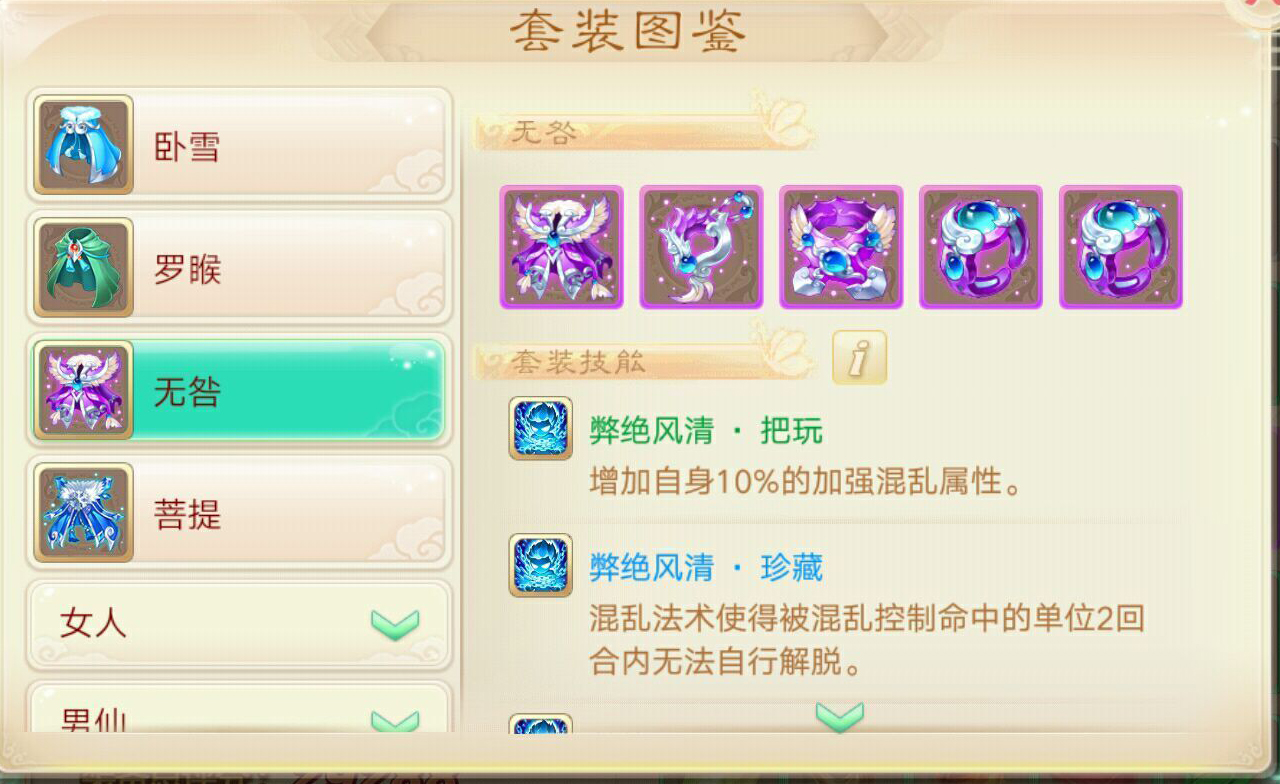This screenshot has width=1280, height=784.
Task: Select the 无咎 set list entry
Action: click(x=239, y=390)
